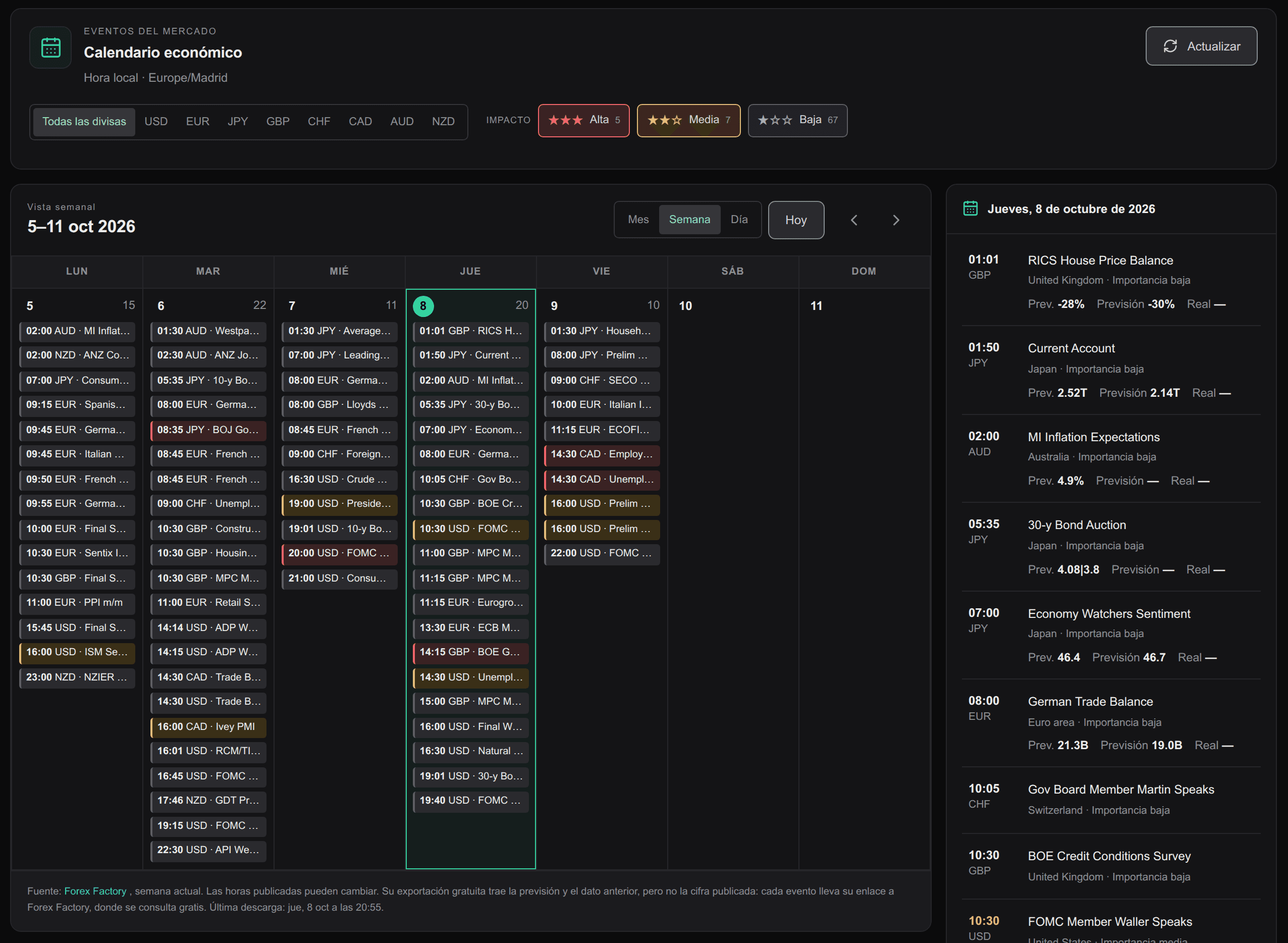Select Saturday day 10

pos(685,306)
